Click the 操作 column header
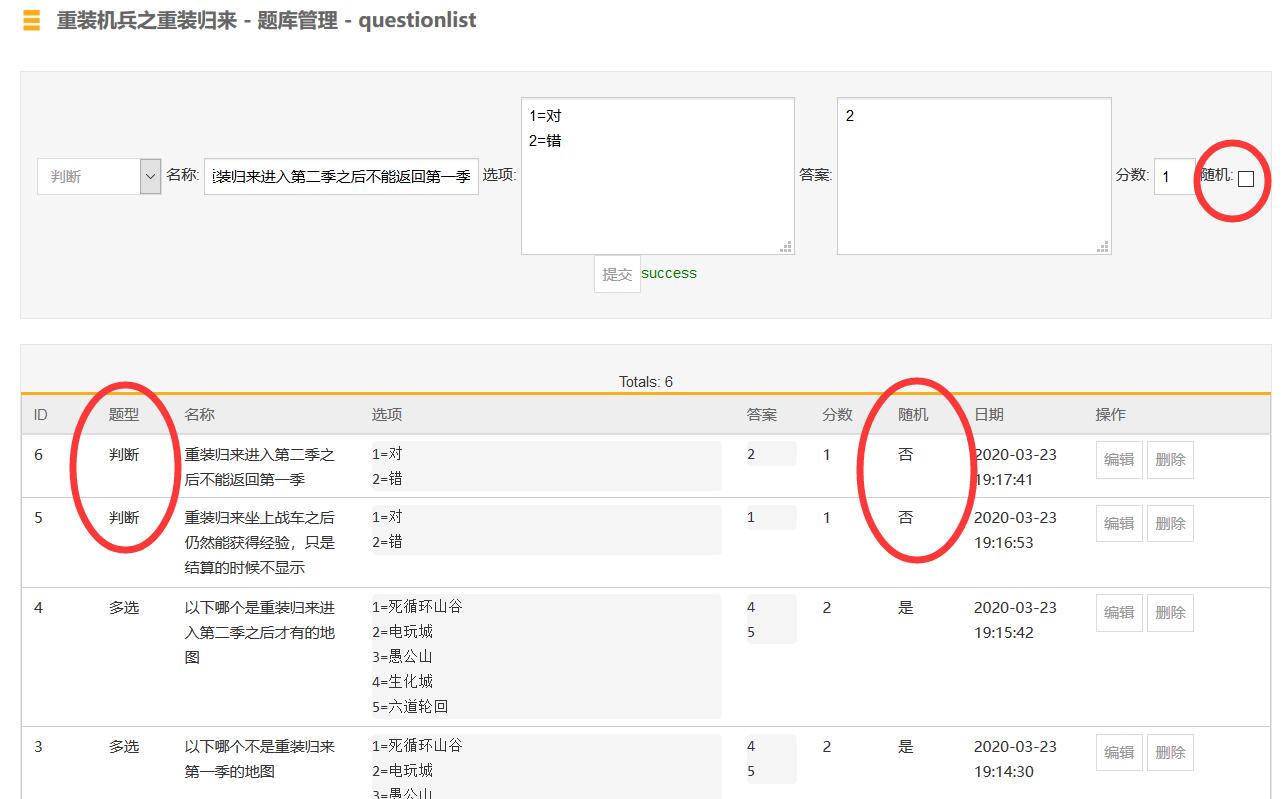The height and width of the screenshot is (799, 1283). coord(1111,414)
